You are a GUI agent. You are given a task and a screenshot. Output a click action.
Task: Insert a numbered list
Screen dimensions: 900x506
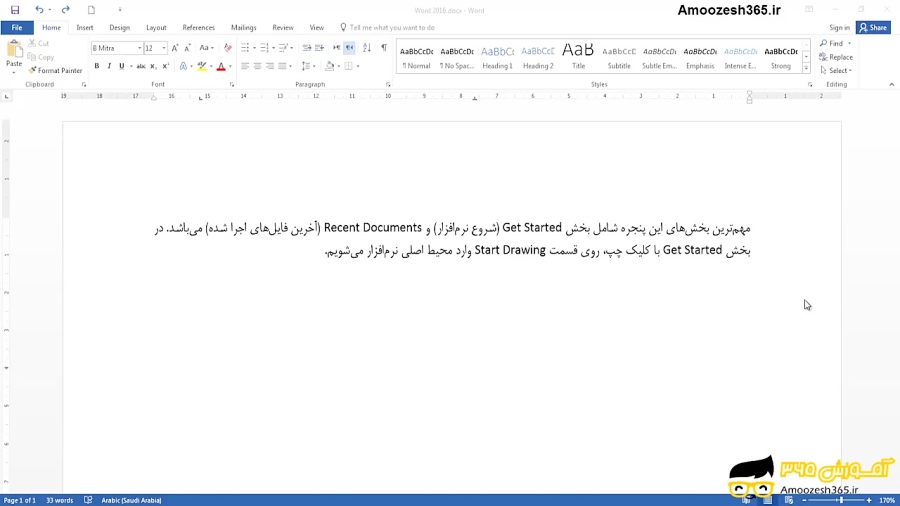(x=264, y=48)
